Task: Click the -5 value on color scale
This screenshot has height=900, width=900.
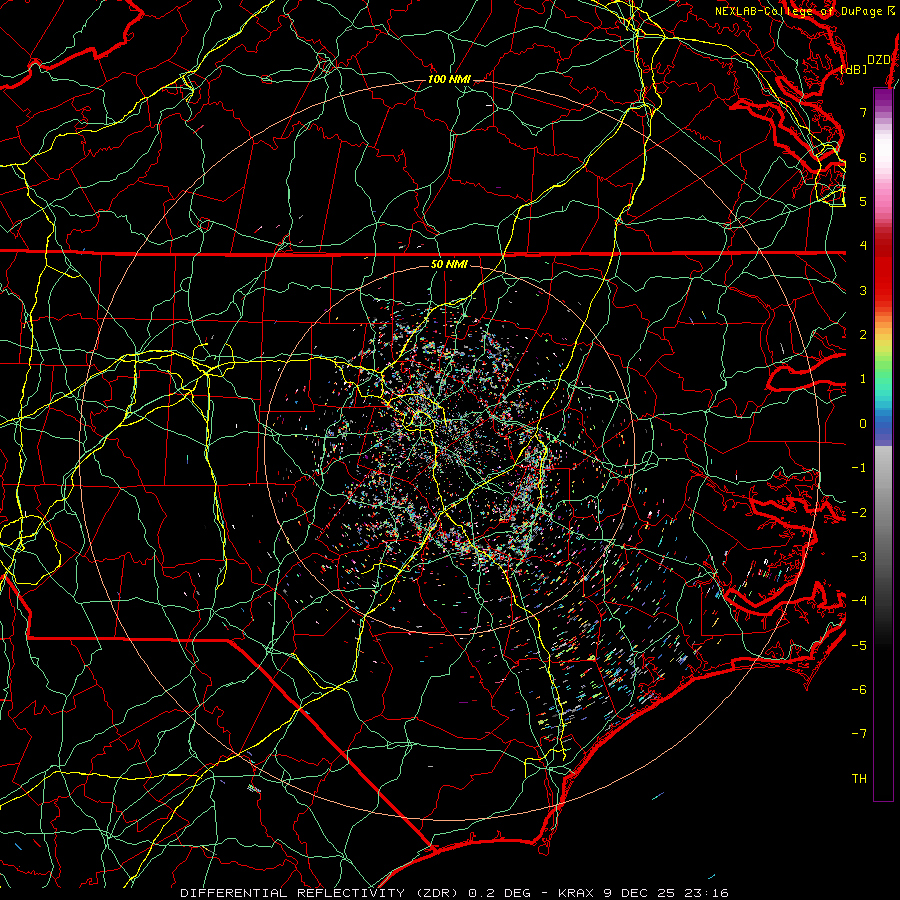Action: [x=859, y=646]
